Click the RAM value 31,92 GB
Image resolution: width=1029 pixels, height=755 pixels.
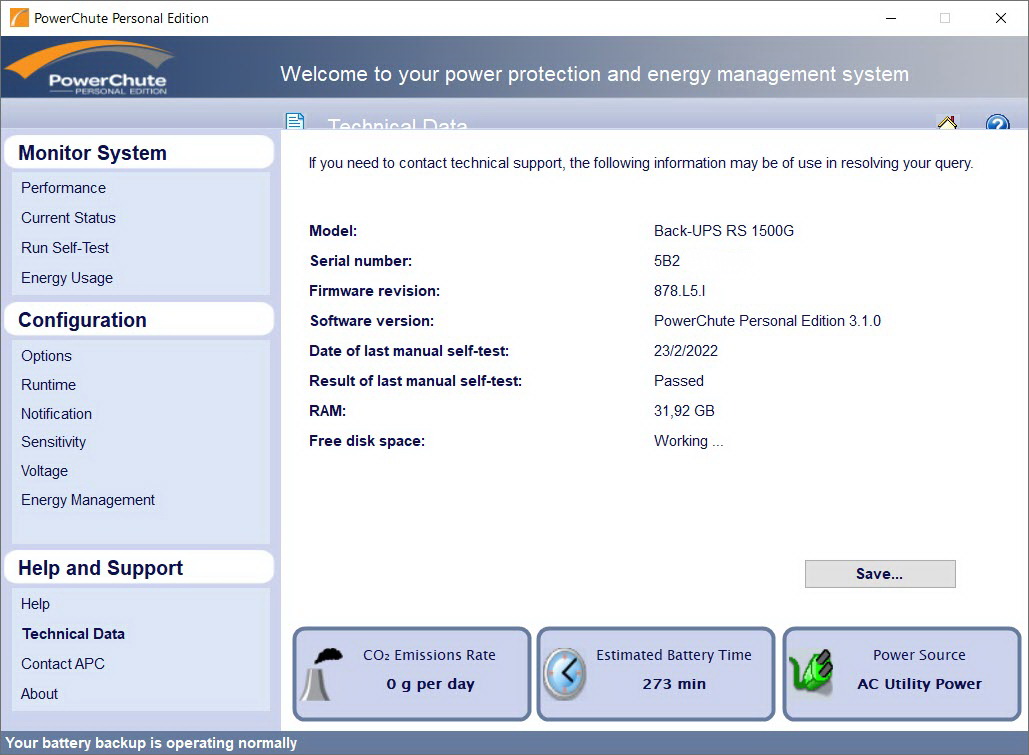pos(684,411)
